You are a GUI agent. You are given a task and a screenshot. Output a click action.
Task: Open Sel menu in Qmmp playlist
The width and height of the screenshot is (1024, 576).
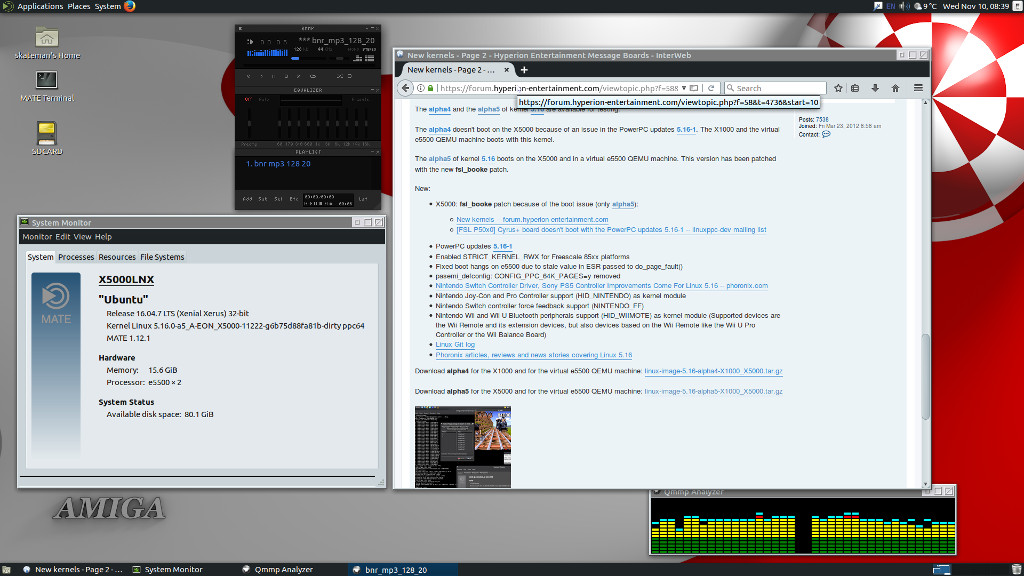coord(278,199)
